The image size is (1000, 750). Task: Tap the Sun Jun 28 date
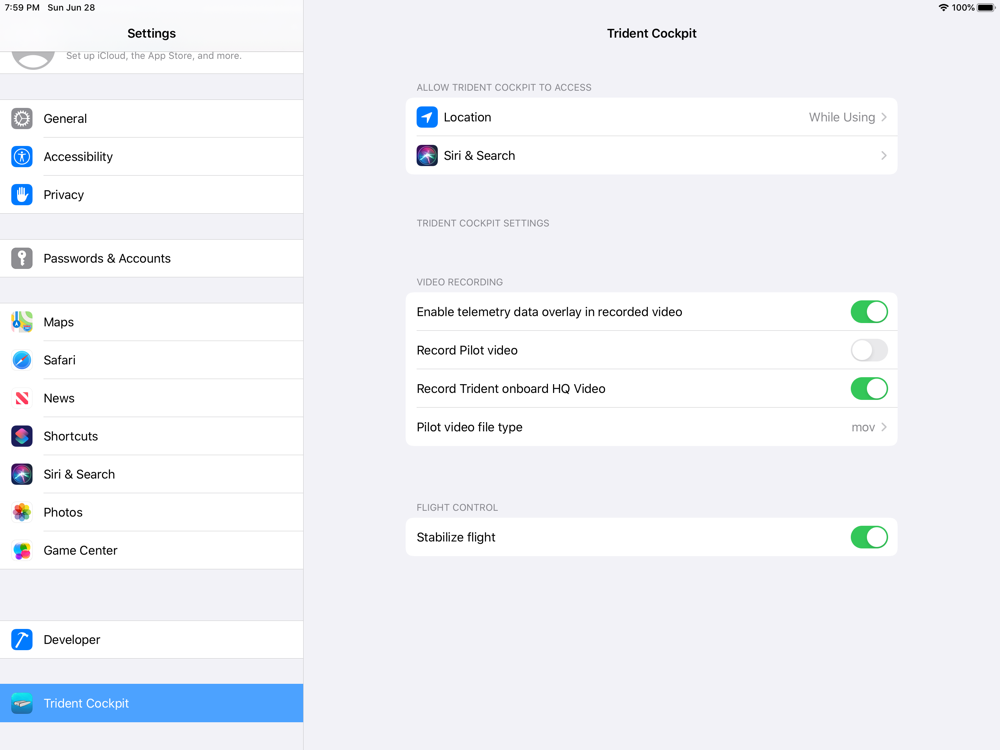point(71,8)
